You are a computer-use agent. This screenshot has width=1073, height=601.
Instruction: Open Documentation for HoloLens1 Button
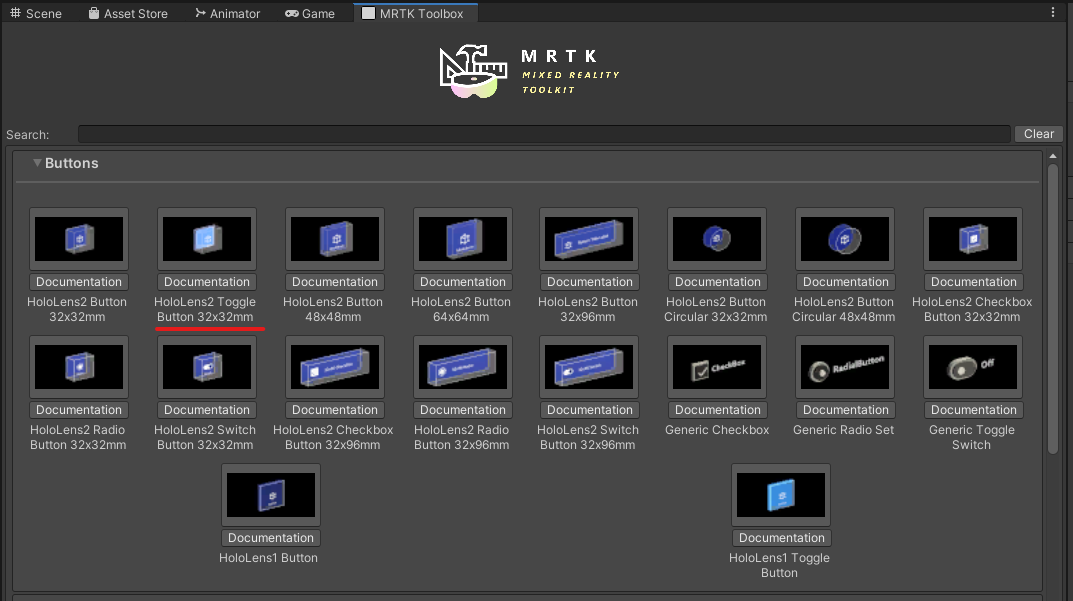(271, 538)
